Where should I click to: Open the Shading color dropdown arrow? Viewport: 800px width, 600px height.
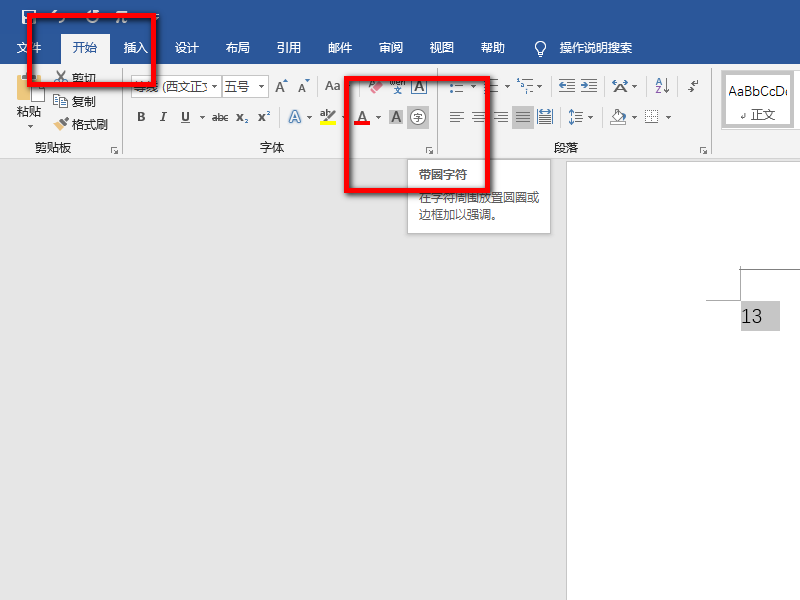pyautogui.click(x=634, y=117)
